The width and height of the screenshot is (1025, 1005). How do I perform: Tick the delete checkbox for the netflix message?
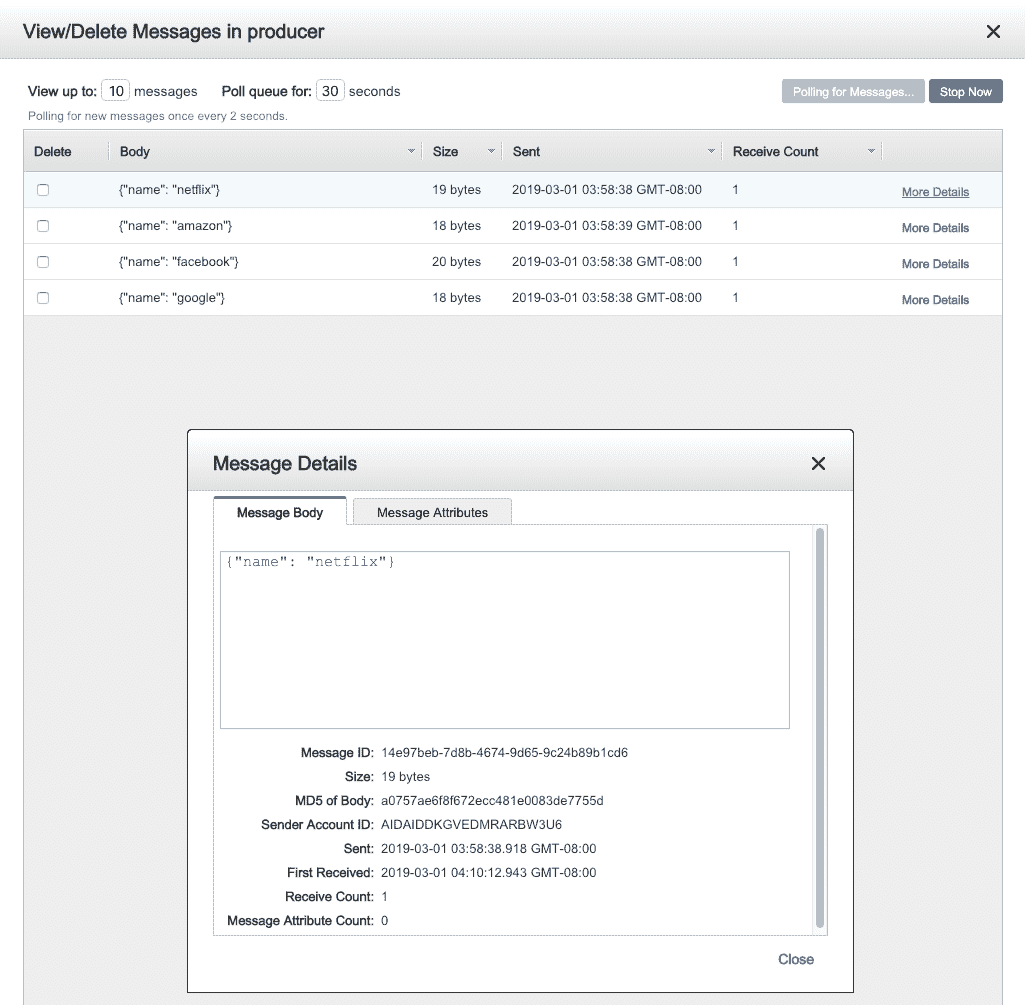coord(43,190)
